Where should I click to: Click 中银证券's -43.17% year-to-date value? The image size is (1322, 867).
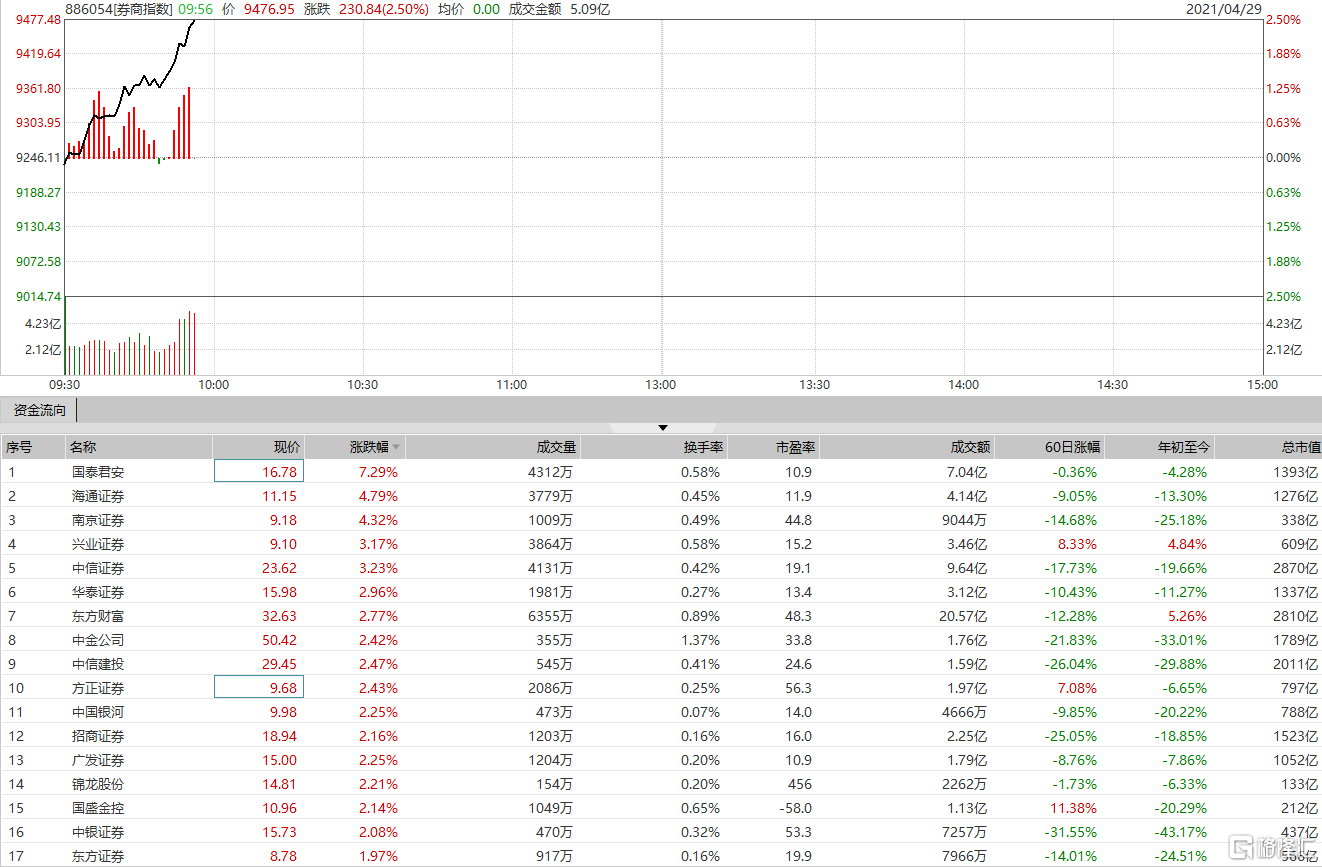(x=1180, y=832)
